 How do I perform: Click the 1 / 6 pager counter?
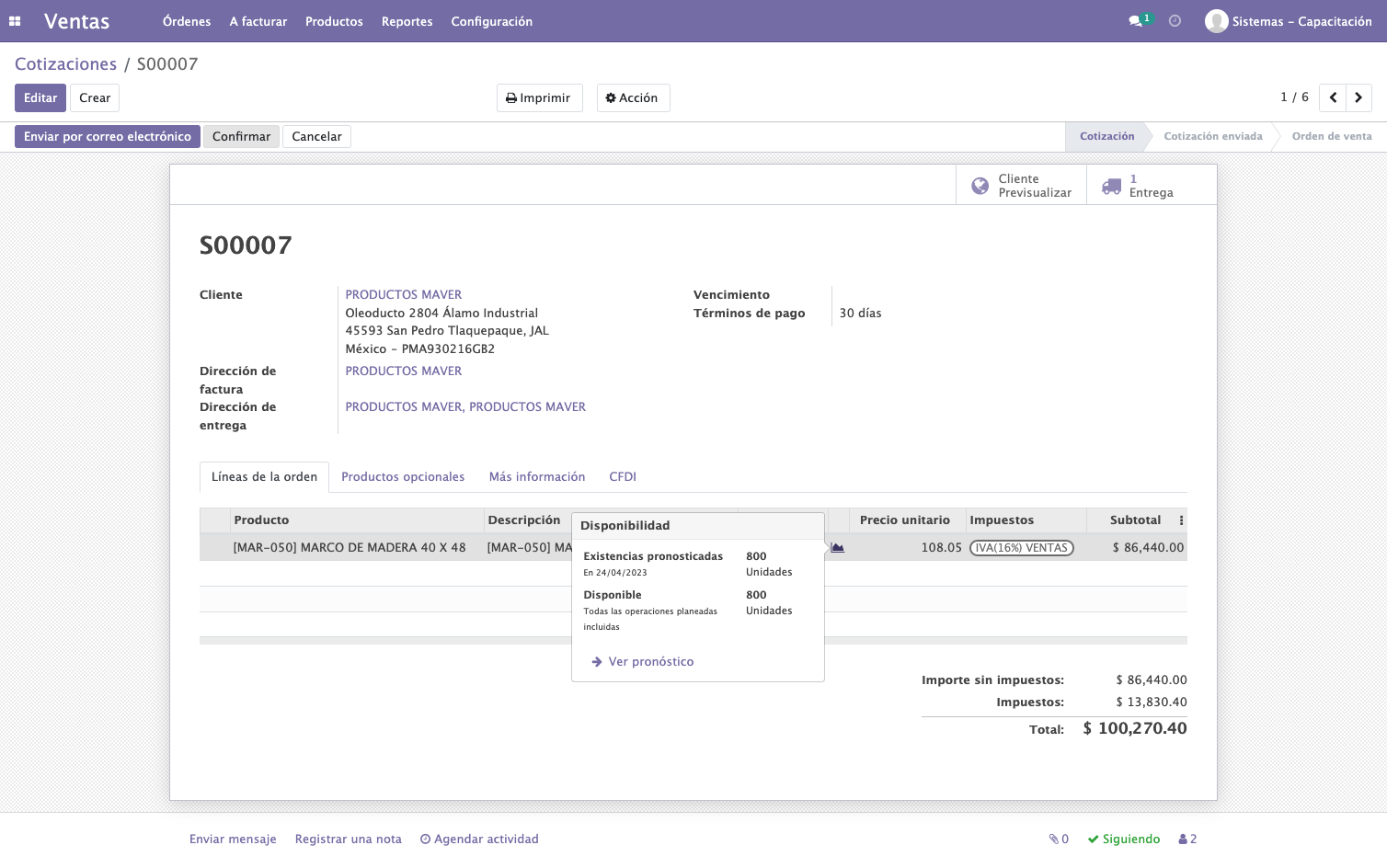tap(1294, 97)
